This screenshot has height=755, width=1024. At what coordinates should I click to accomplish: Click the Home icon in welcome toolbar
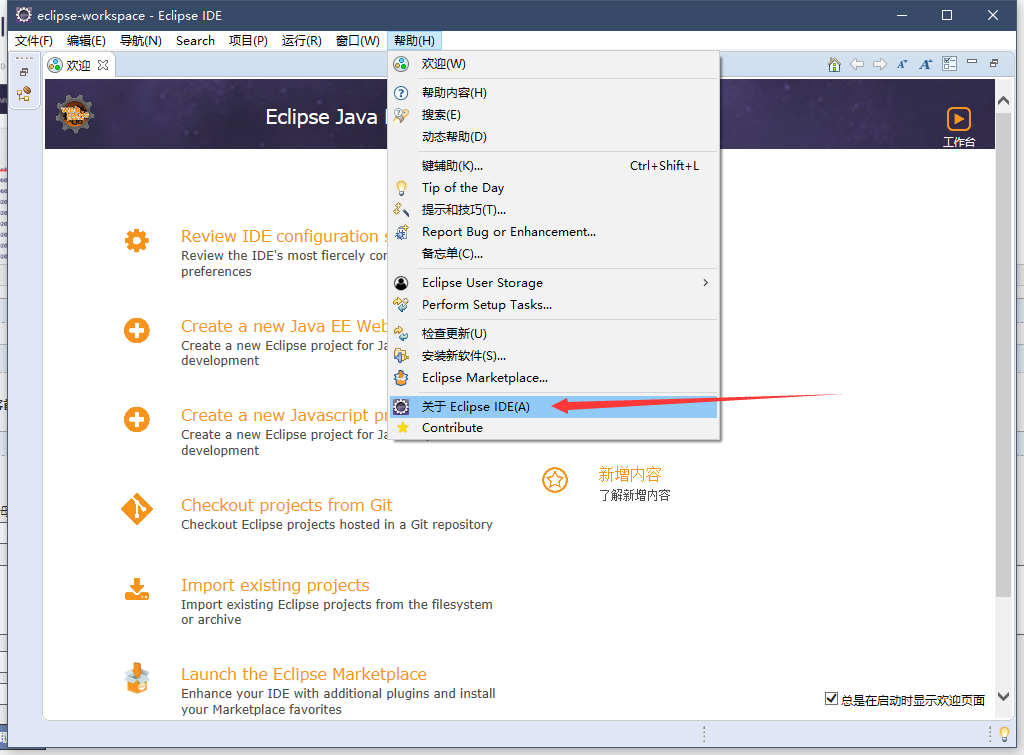point(834,64)
